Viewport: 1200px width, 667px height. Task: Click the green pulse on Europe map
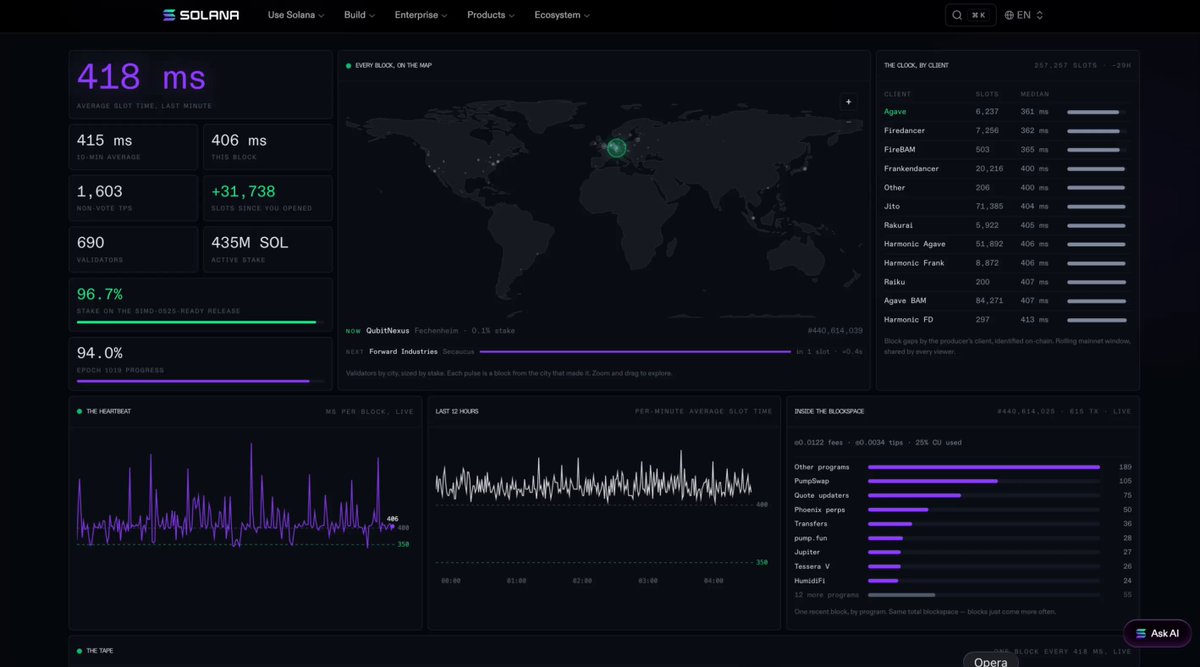click(616, 148)
